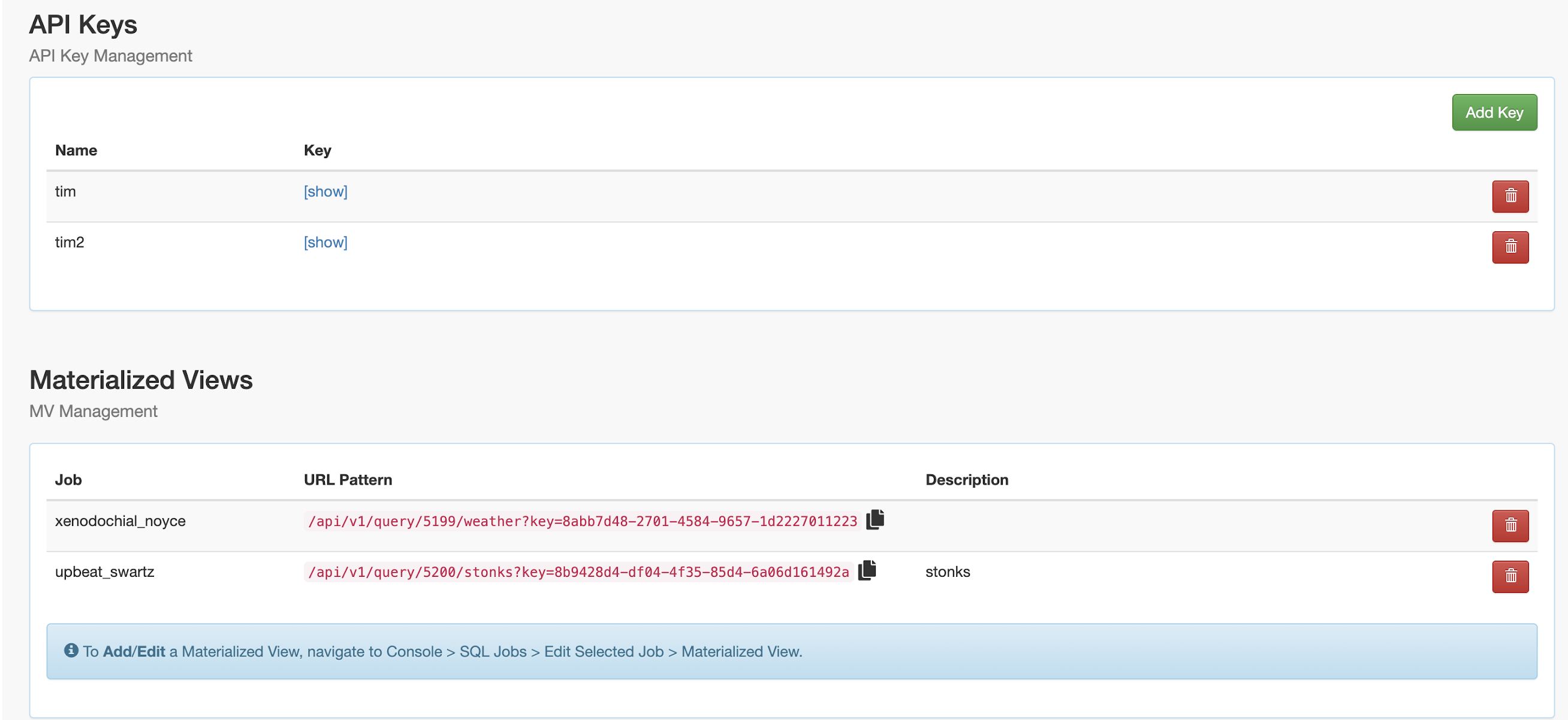The image size is (1568, 720).
Task: Delete the upbeat_swartz materialized view
Action: (x=1510, y=576)
